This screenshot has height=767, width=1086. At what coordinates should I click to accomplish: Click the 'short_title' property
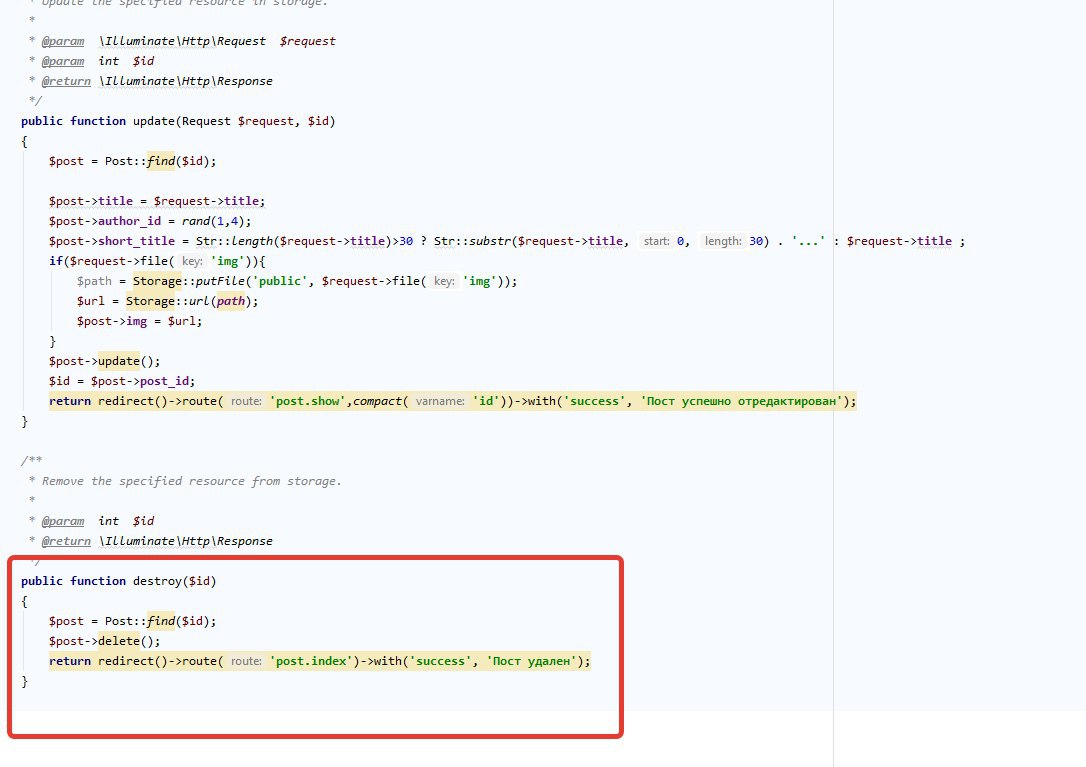[x=136, y=241]
